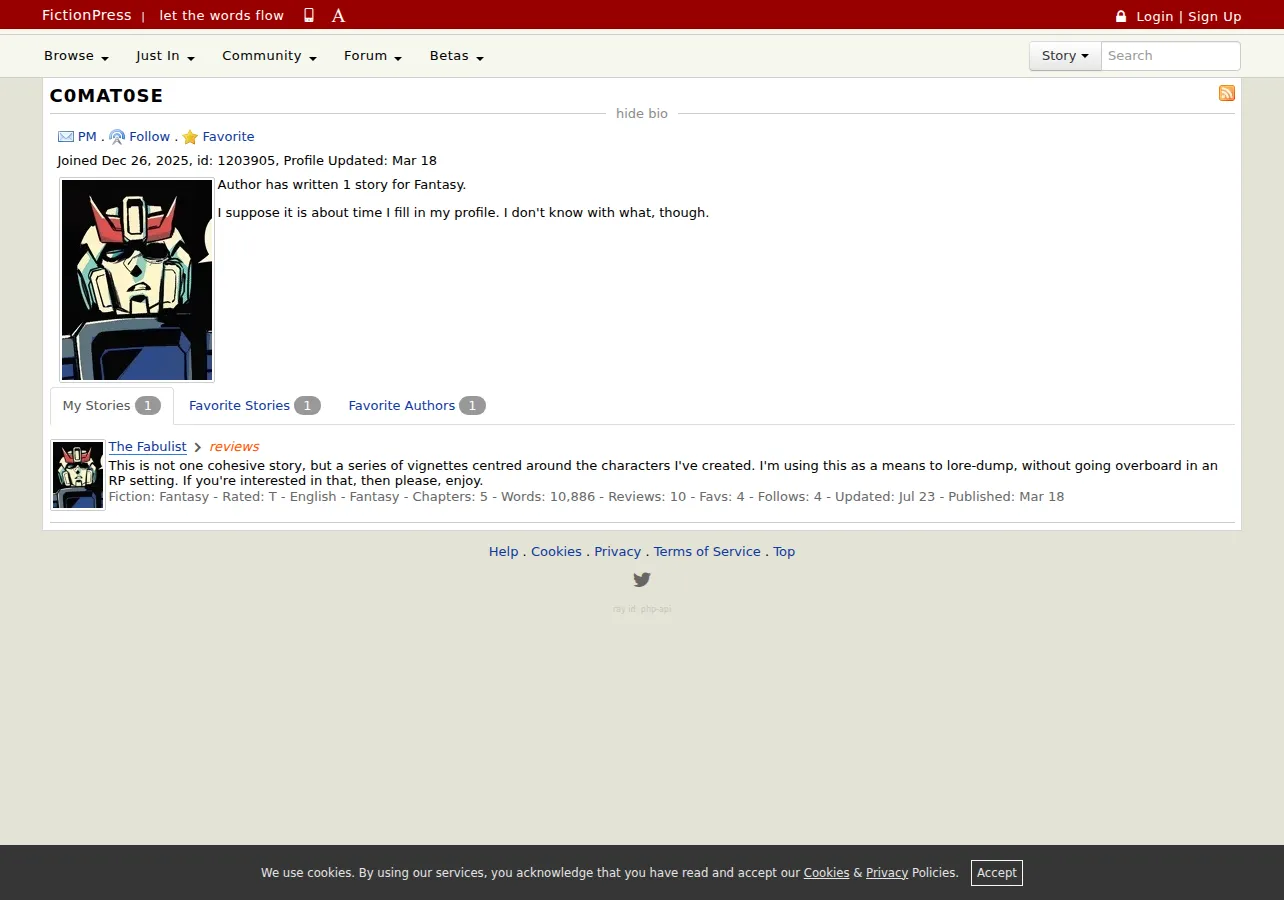This screenshot has height=900, width=1284.
Task: Collapse the profile with hide bio
Action: 642,114
